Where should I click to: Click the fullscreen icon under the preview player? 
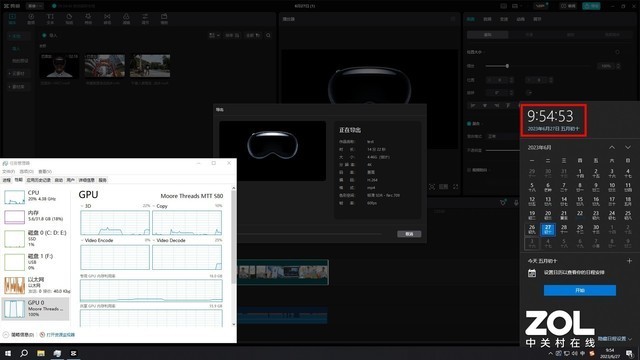(x=456, y=187)
